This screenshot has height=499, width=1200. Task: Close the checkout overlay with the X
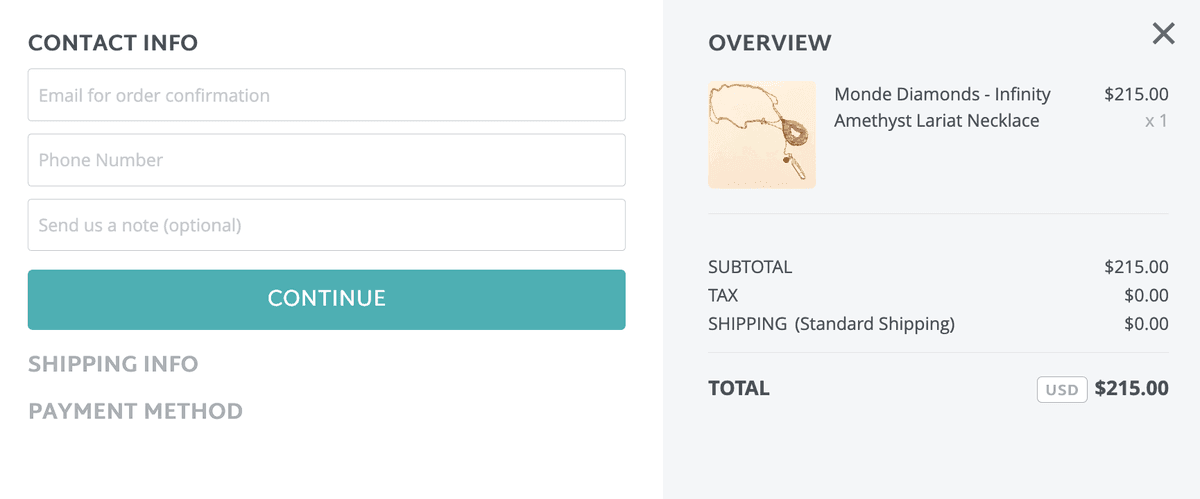(x=1163, y=35)
